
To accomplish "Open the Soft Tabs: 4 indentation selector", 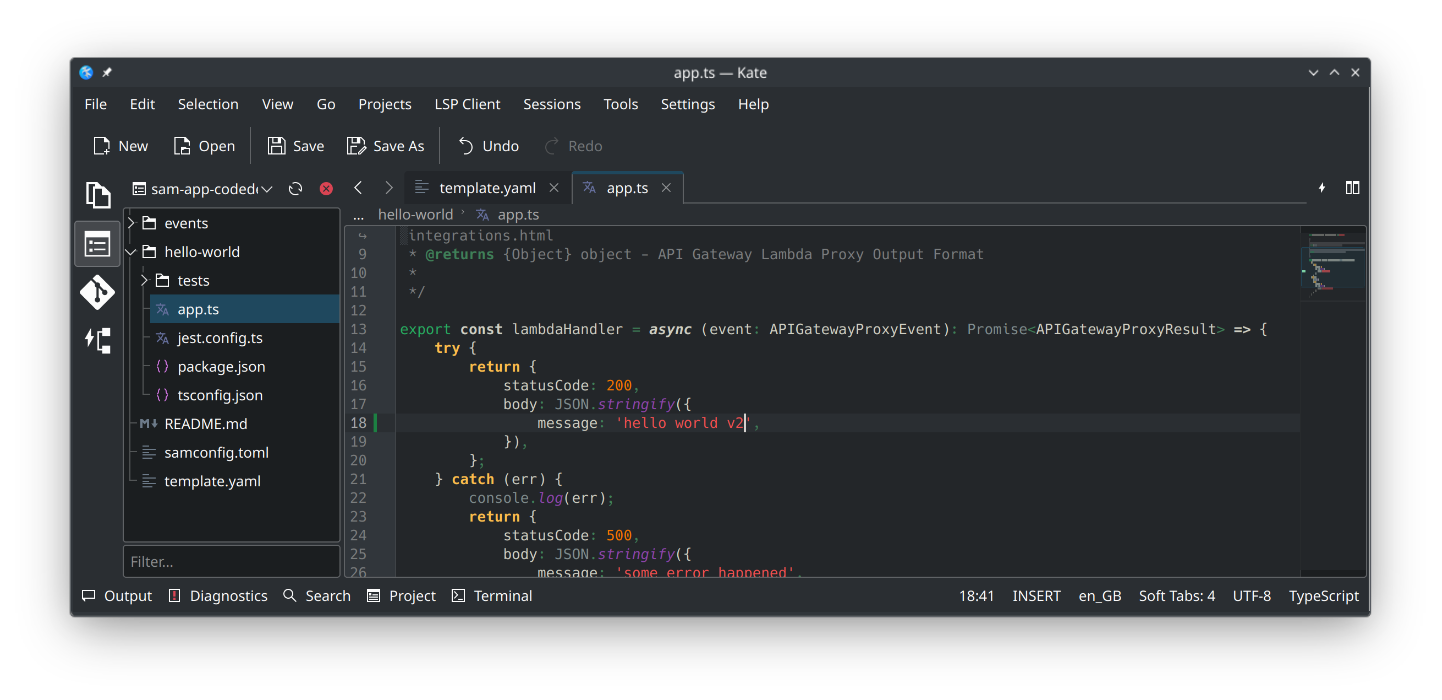I will 1177,596.
